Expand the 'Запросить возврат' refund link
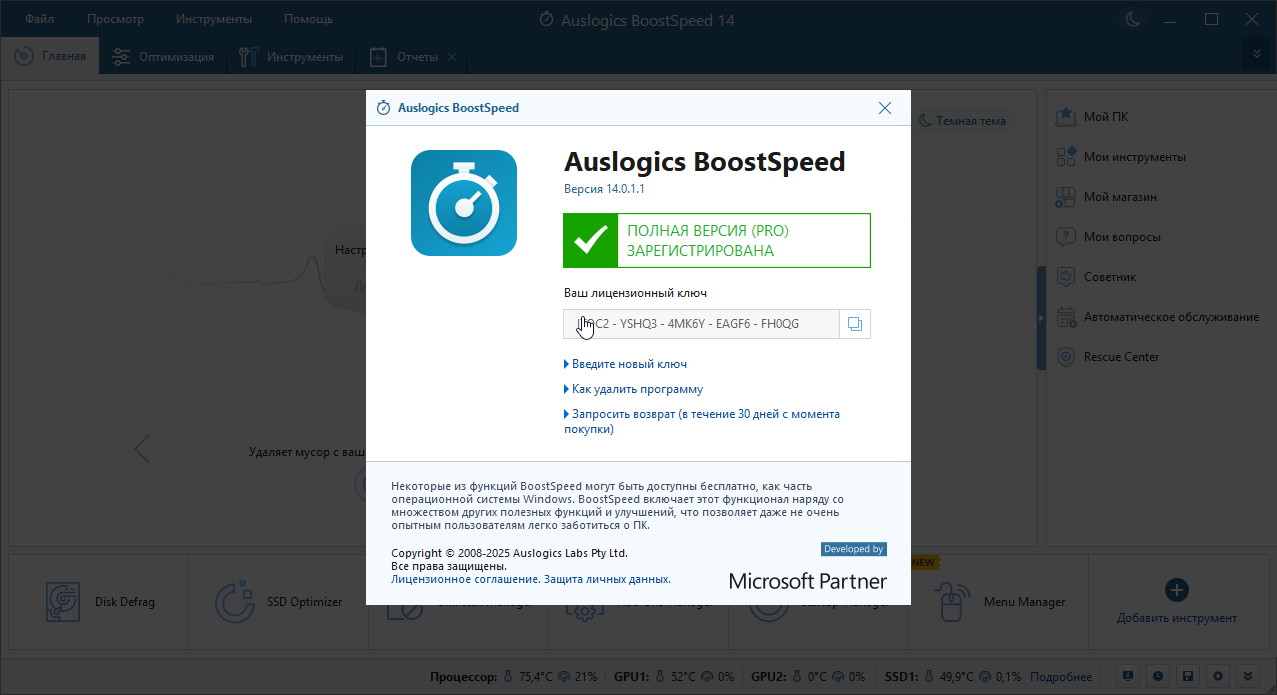This screenshot has width=1277, height=695. click(702, 421)
